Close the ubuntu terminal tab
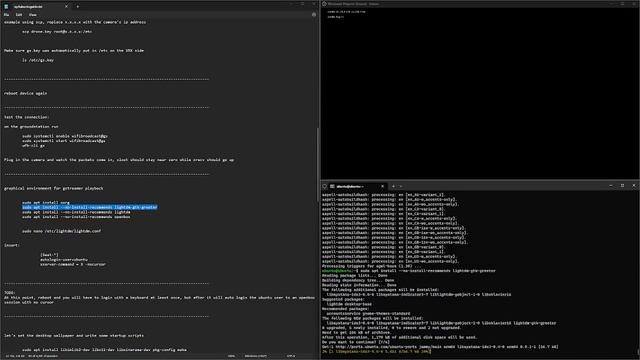640x360 pixels. click(382, 187)
